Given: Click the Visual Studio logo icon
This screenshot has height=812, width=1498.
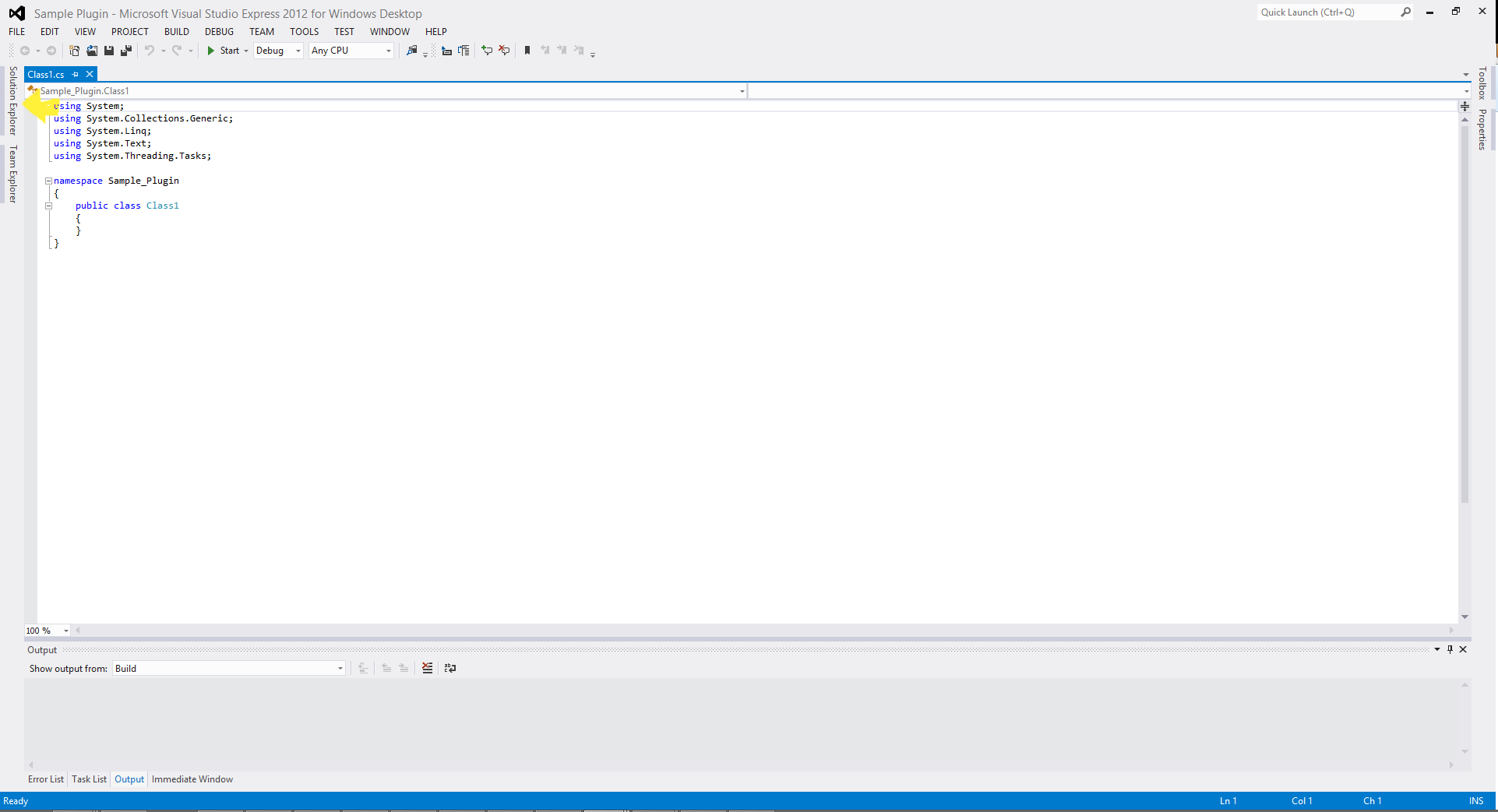Looking at the screenshot, I should pos(16,13).
